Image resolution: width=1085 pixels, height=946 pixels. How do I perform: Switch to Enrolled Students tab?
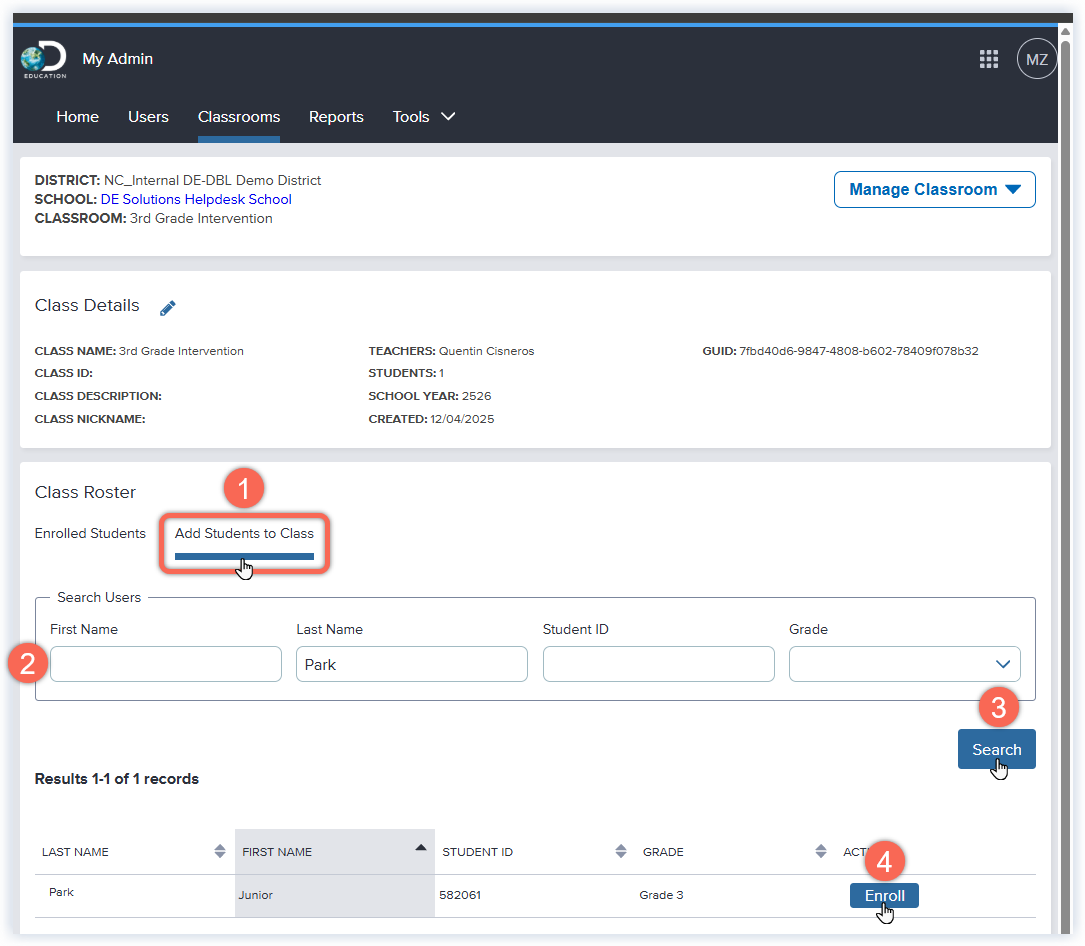tap(90, 533)
